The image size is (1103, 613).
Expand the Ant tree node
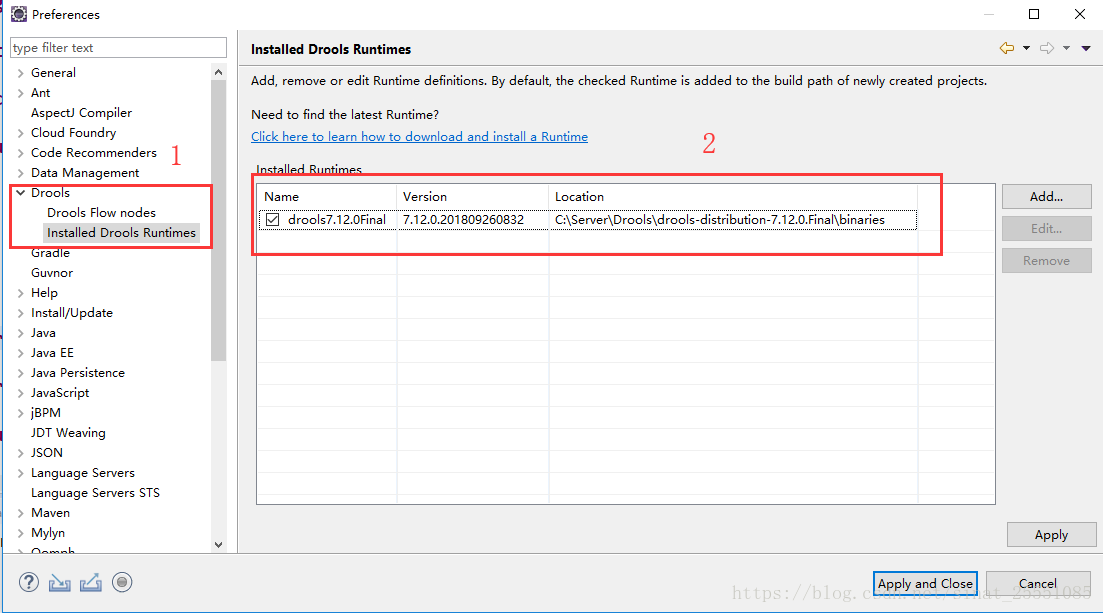point(20,93)
